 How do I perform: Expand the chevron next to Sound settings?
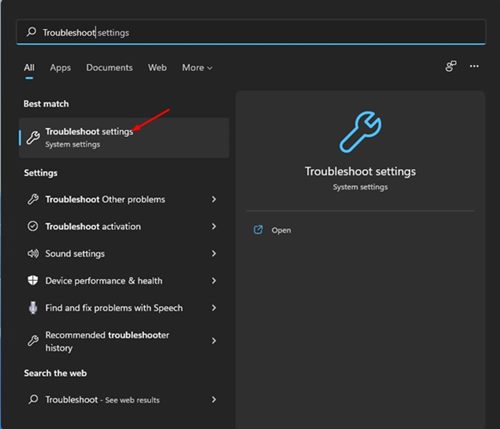[214, 253]
